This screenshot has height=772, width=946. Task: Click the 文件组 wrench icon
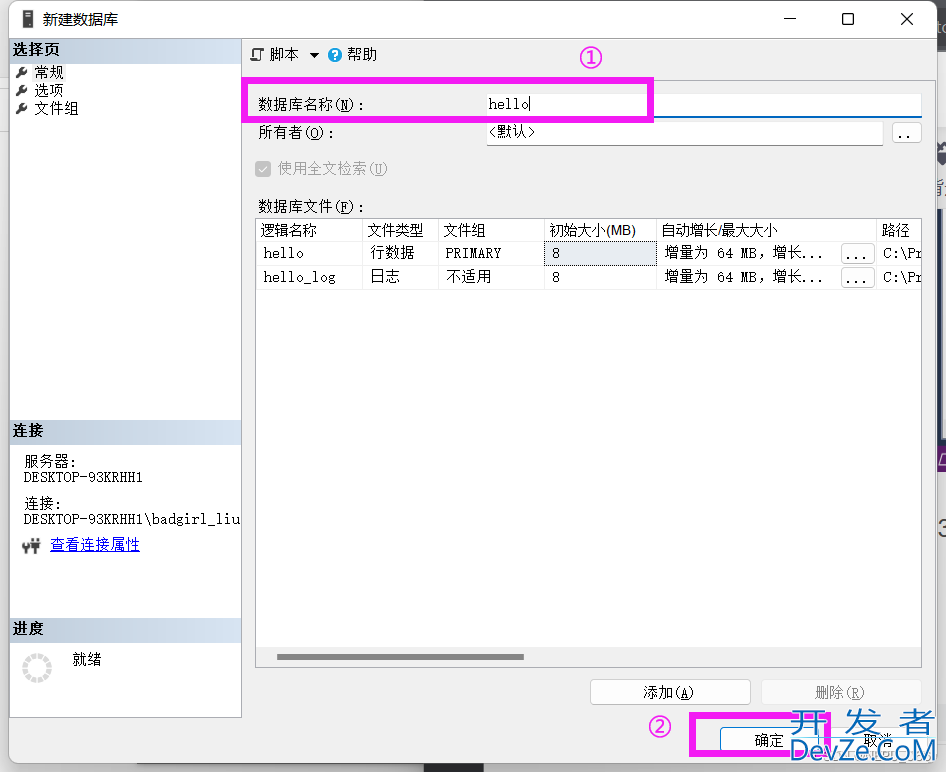[x=22, y=109]
